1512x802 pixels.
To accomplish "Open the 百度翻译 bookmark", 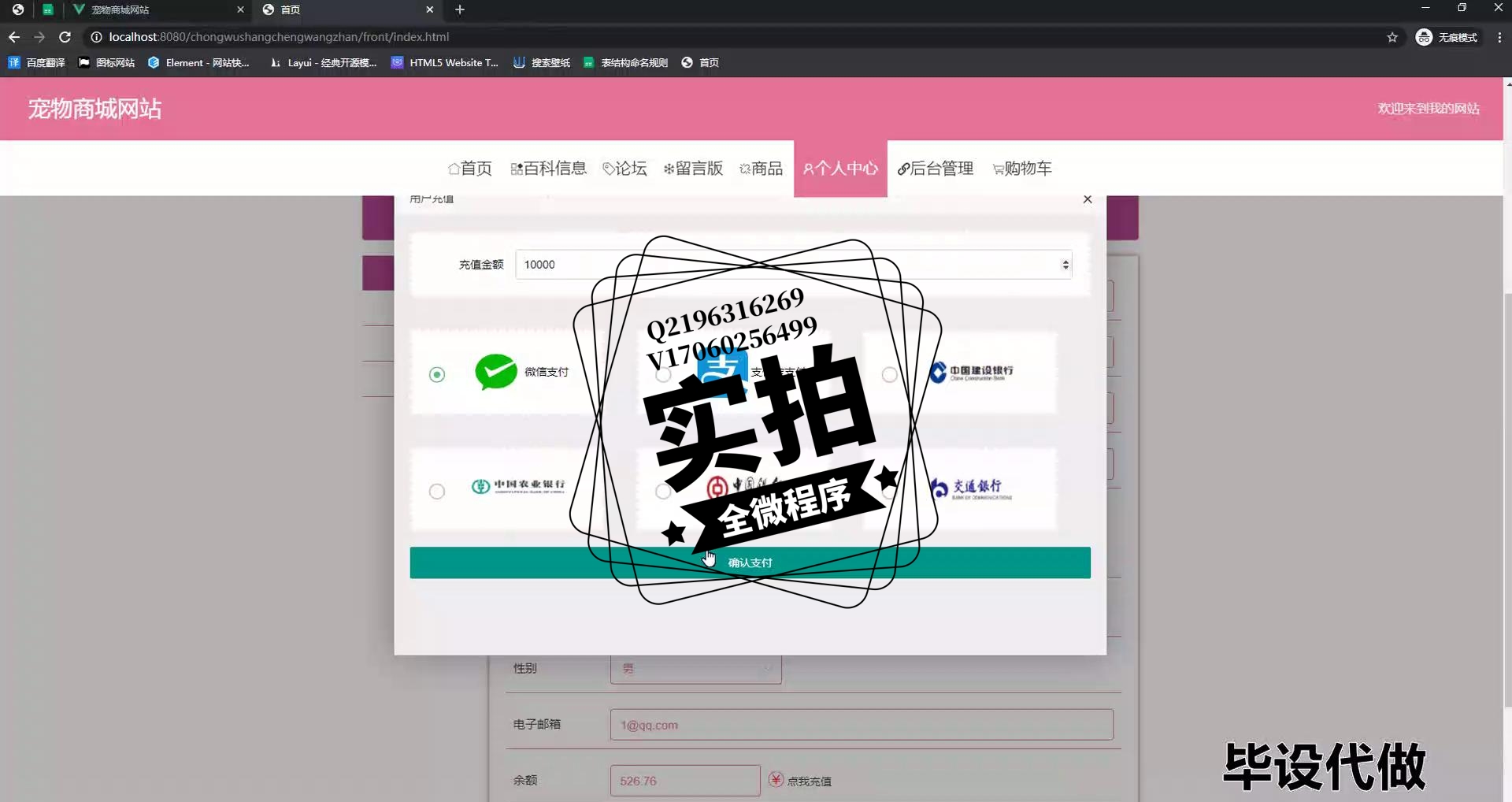I will tap(36, 62).
